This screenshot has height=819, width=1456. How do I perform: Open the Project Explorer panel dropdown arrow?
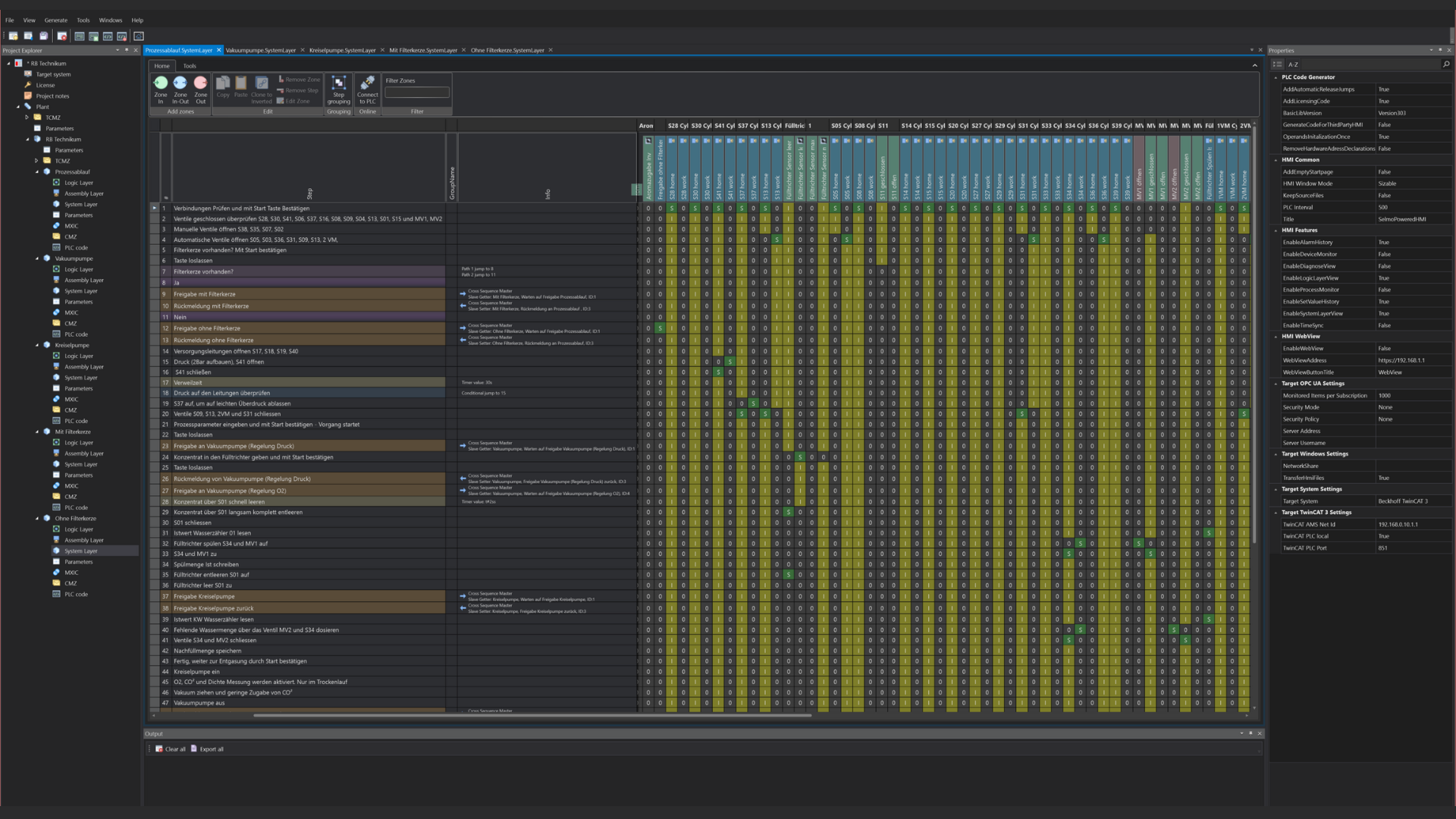(x=118, y=50)
